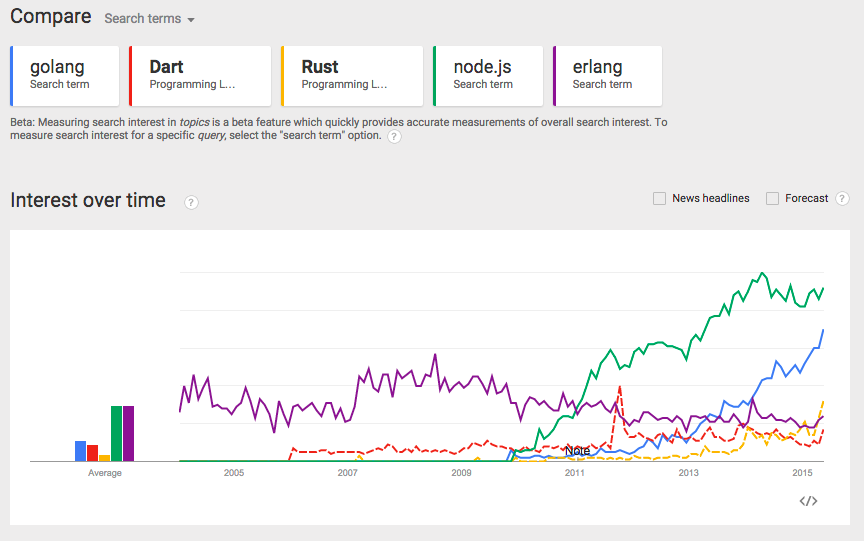Select the Dart programming language card
Image resolution: width=864 pixels, height=541 pixels.
point(200,75)
